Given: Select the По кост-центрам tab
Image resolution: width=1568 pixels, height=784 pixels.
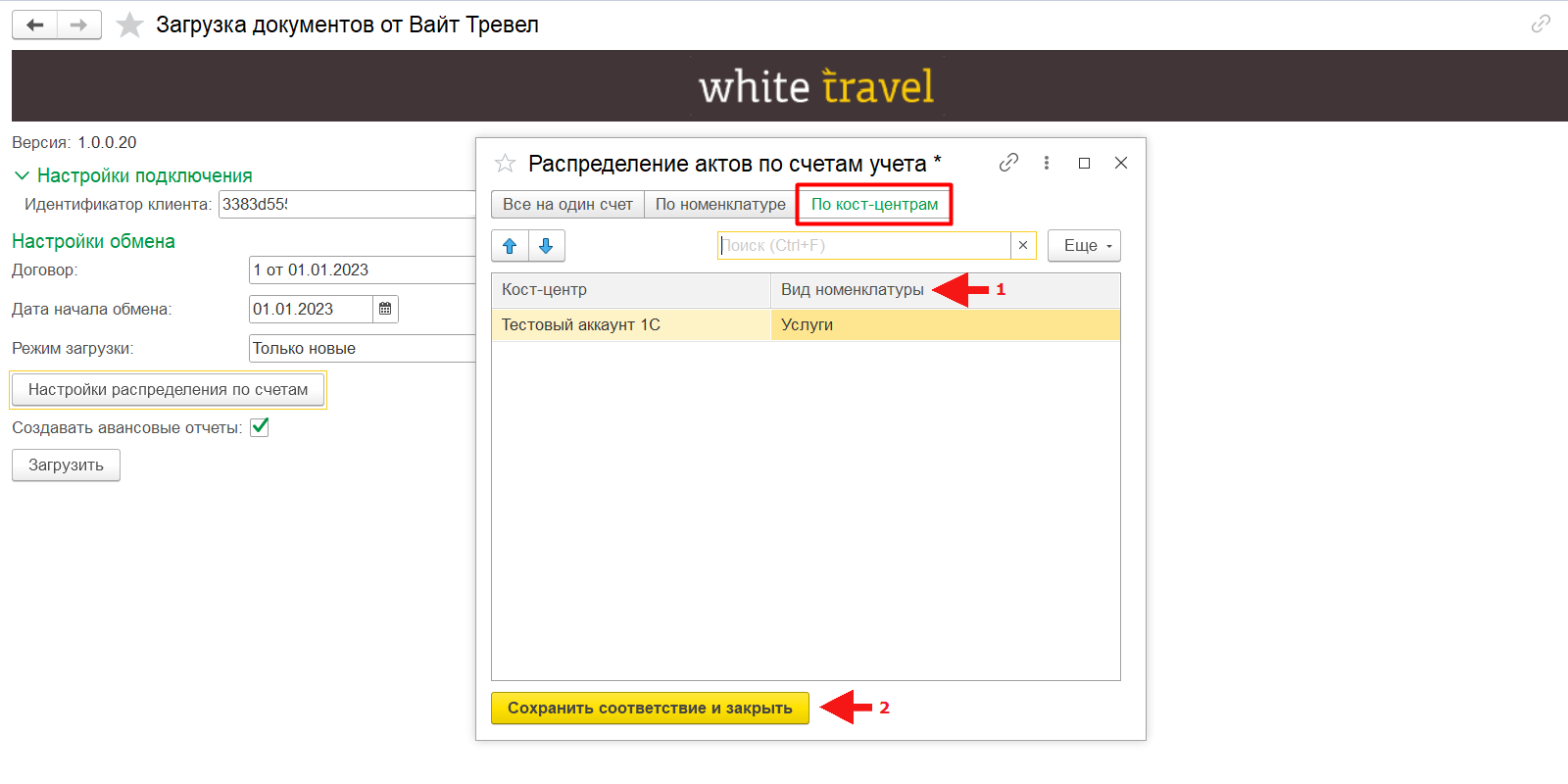Looking at the screenshot, I should point(874,205).
